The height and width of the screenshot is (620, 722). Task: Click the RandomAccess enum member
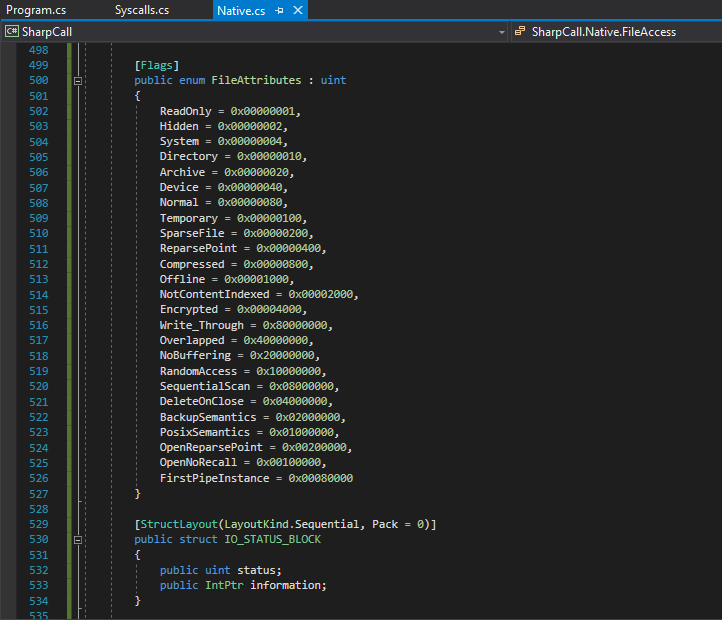tap(198, 371)
